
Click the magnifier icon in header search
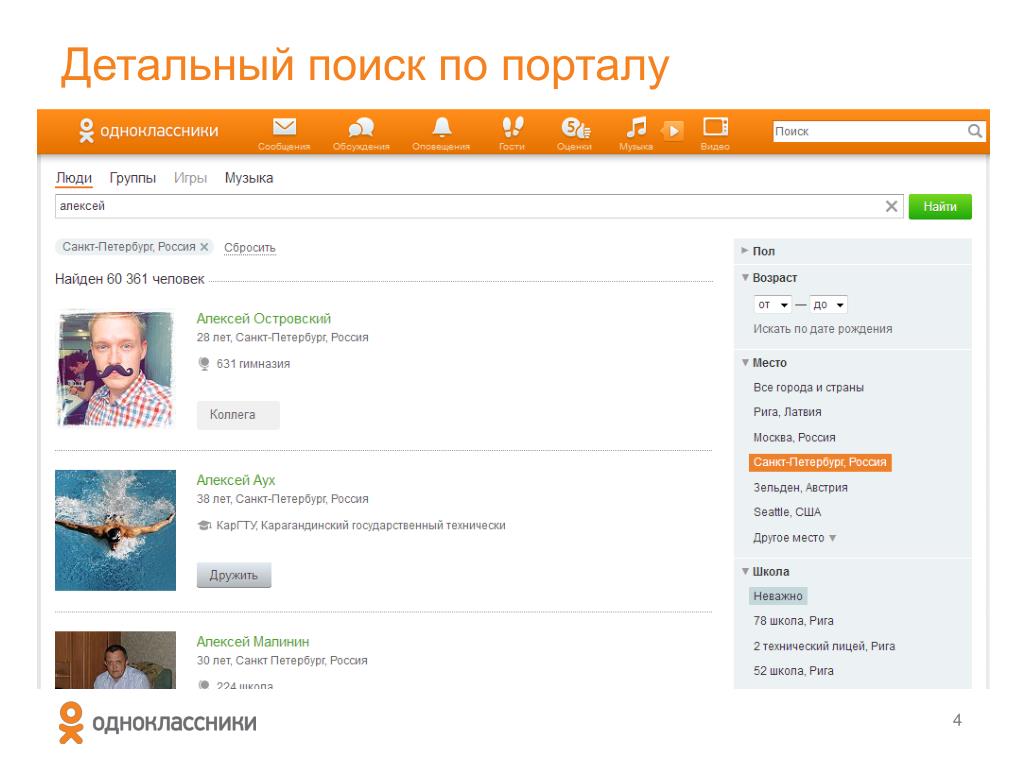(974, 131)
